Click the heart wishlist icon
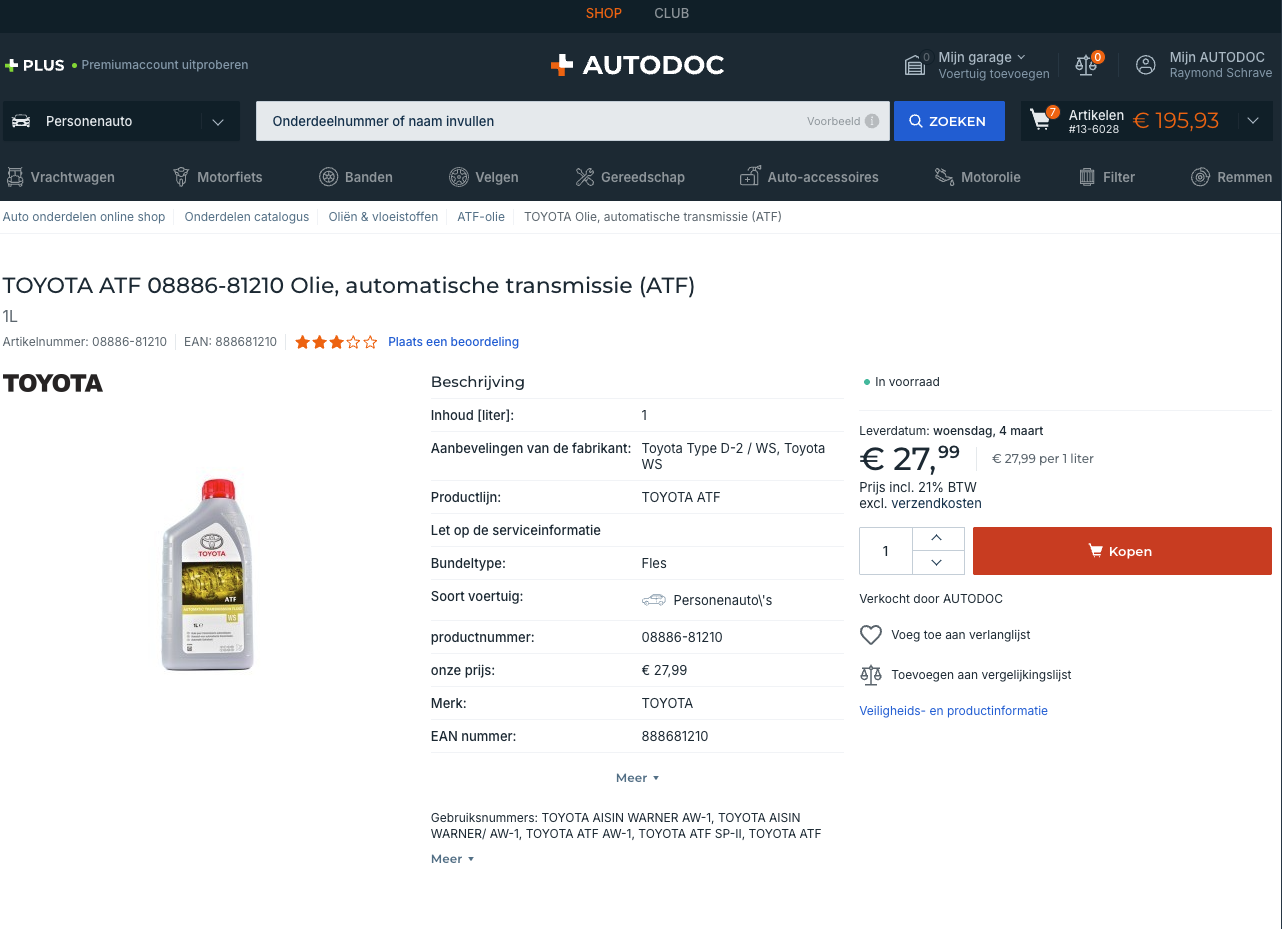This screenshot has width=1282, height=929. coord(871,635)
